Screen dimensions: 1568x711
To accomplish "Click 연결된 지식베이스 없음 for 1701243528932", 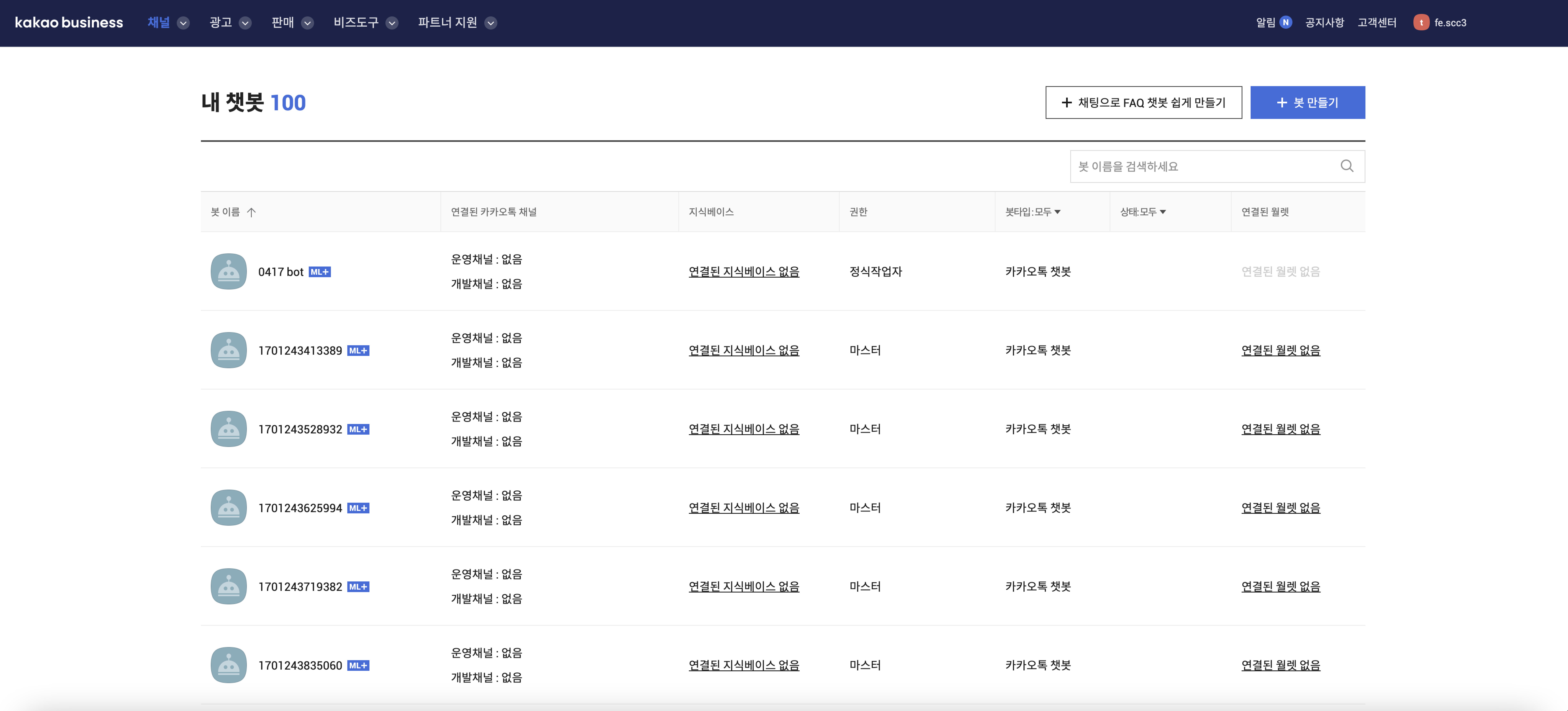I will tap(744, 429).
